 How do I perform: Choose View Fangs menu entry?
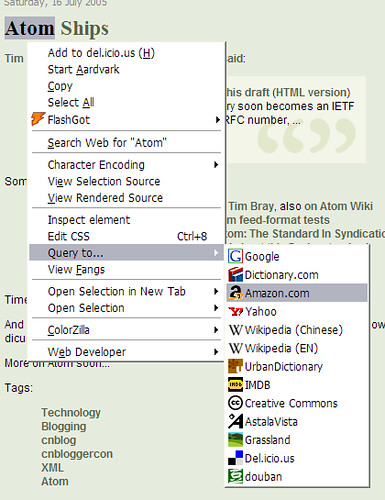pos(126,269)
